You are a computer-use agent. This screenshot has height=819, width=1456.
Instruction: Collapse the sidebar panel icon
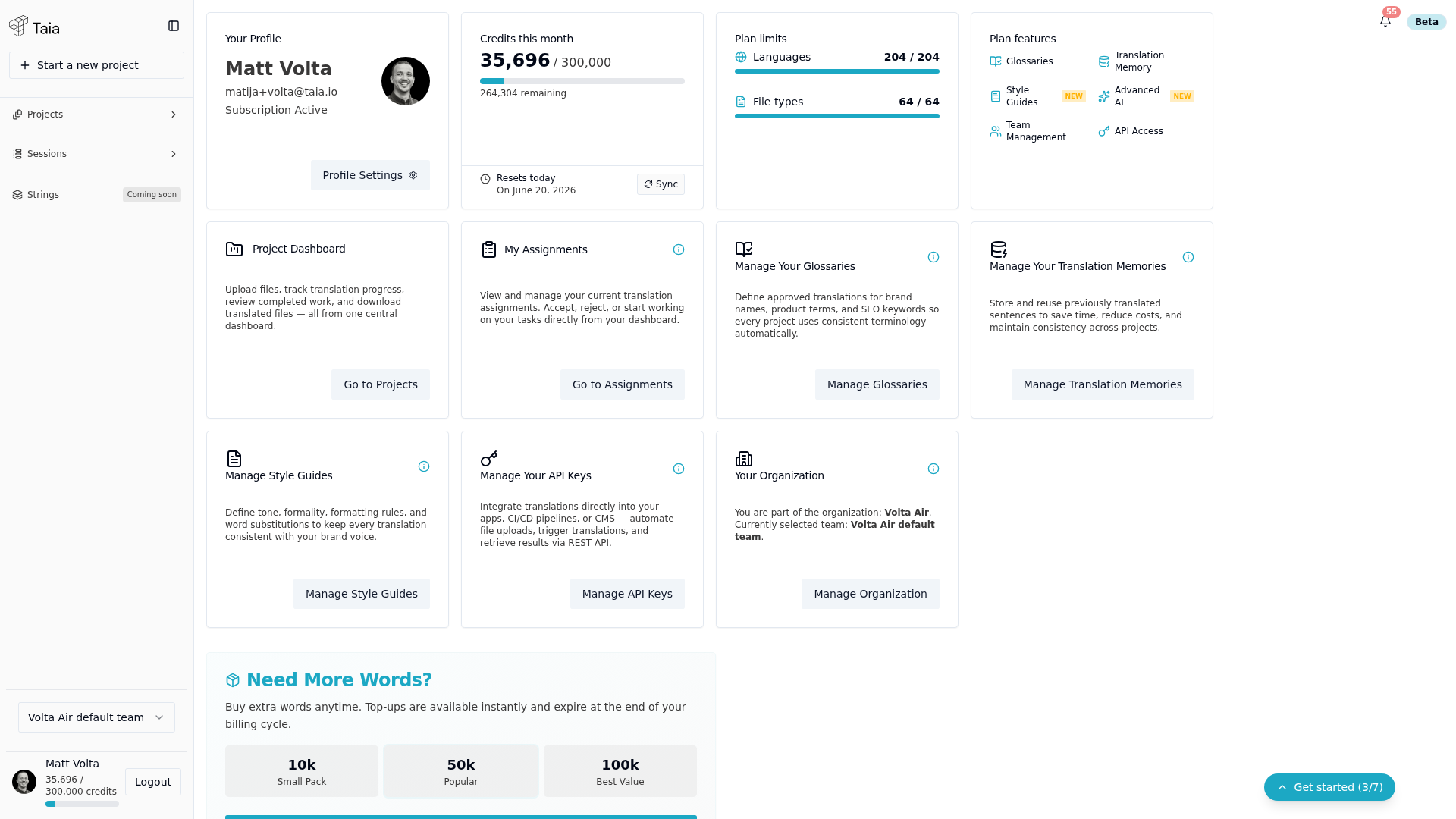click(174, 26)
